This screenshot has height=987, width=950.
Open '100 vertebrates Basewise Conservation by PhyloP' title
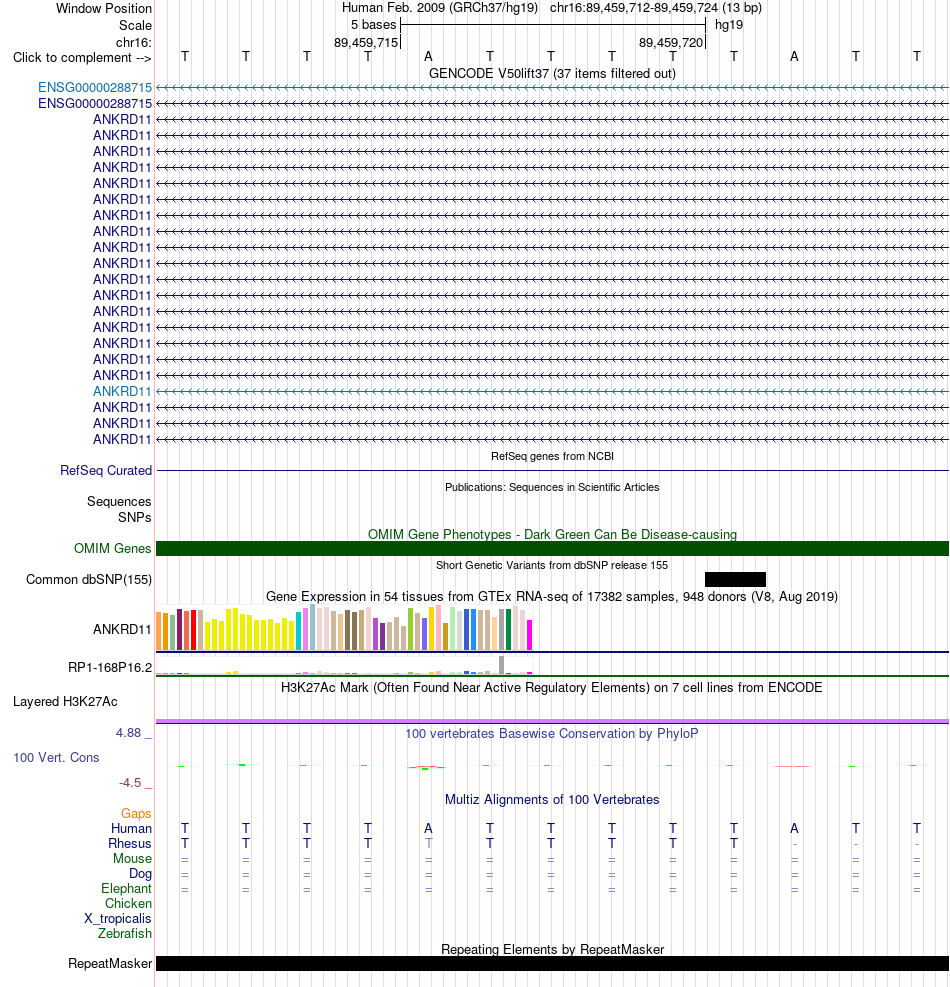[x=552, y=733]
